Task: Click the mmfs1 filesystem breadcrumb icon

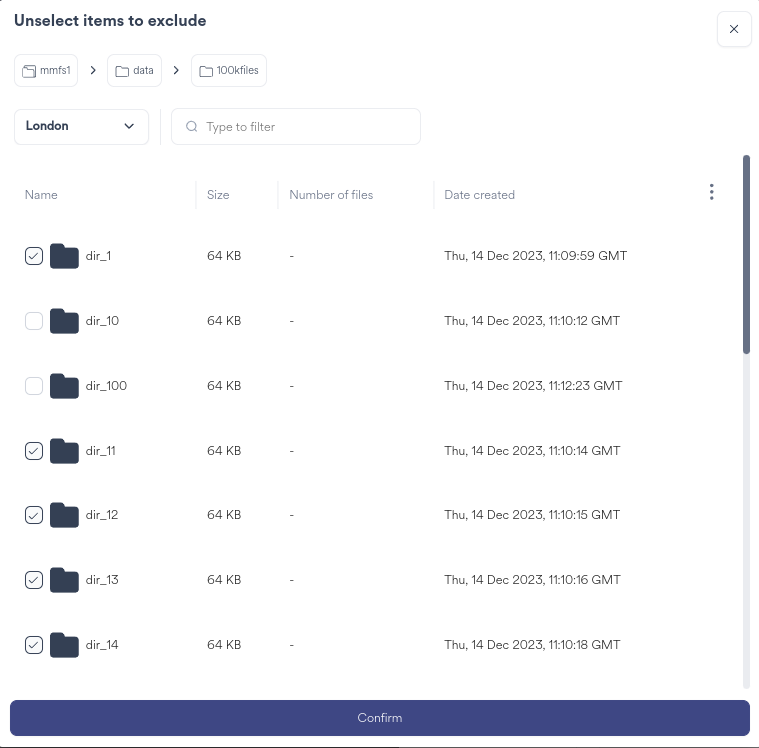Action: (x=29, y=71)
